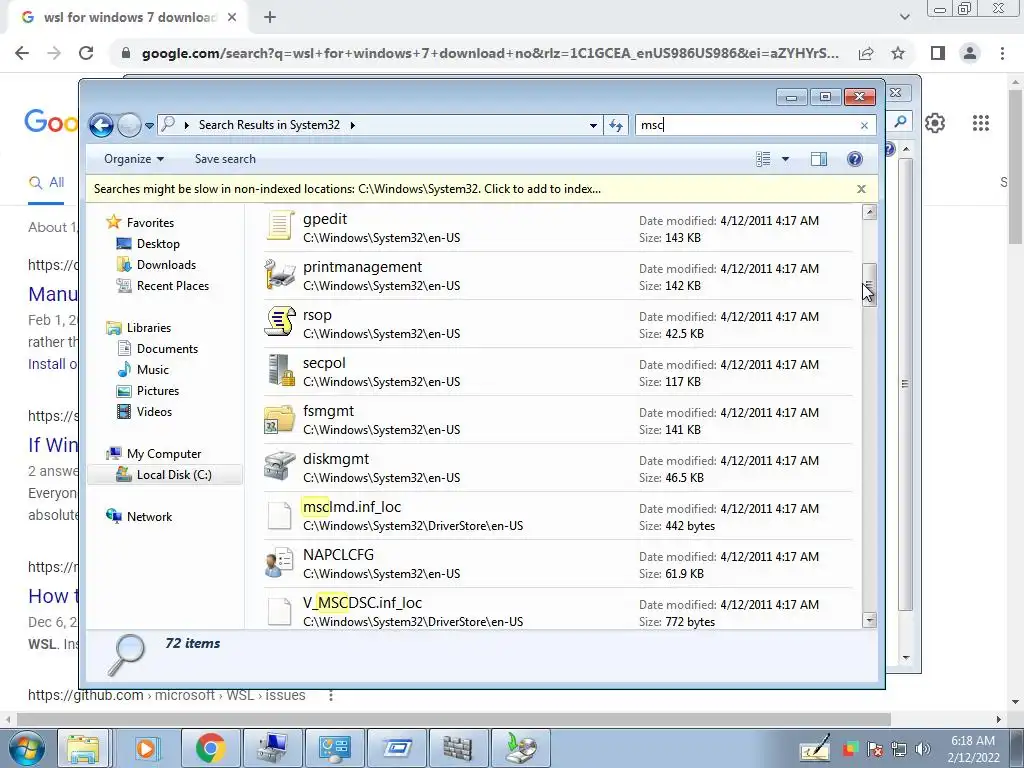This screenshot has width=1024, height=768.
Task: Open Google settings gear icon
Action: pyautogui.click(x=935, y=123)
